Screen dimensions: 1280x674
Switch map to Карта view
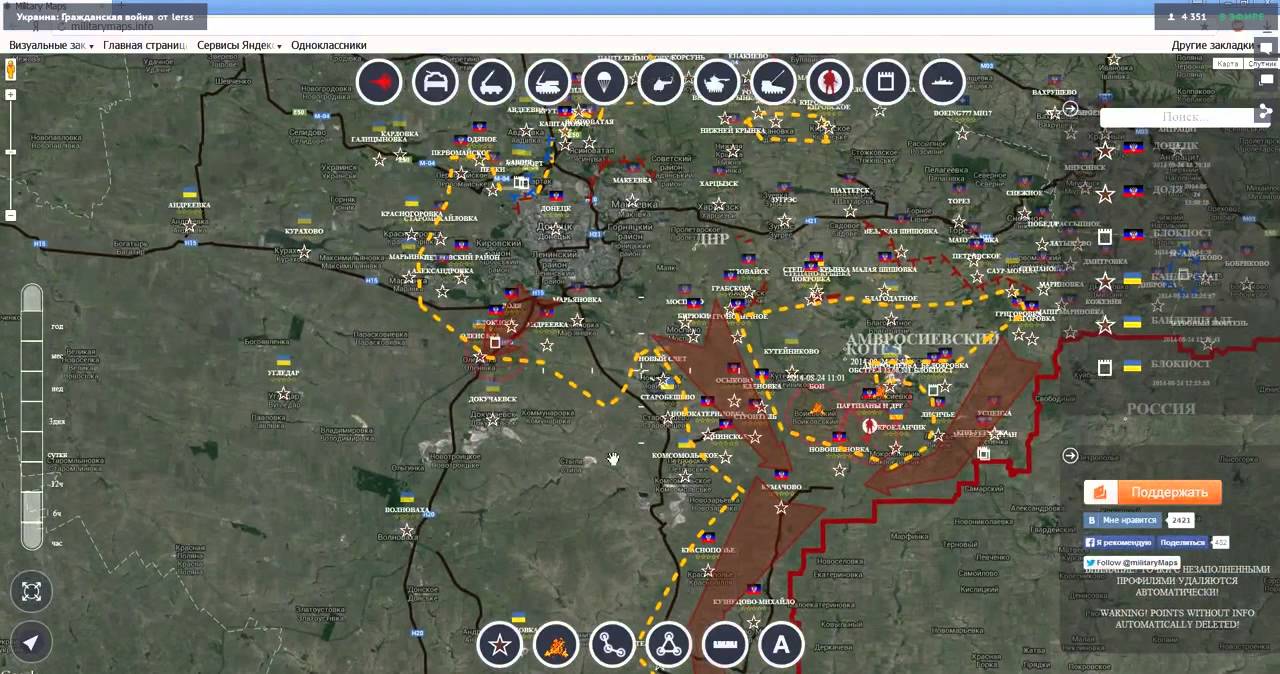click(1228, 64)
